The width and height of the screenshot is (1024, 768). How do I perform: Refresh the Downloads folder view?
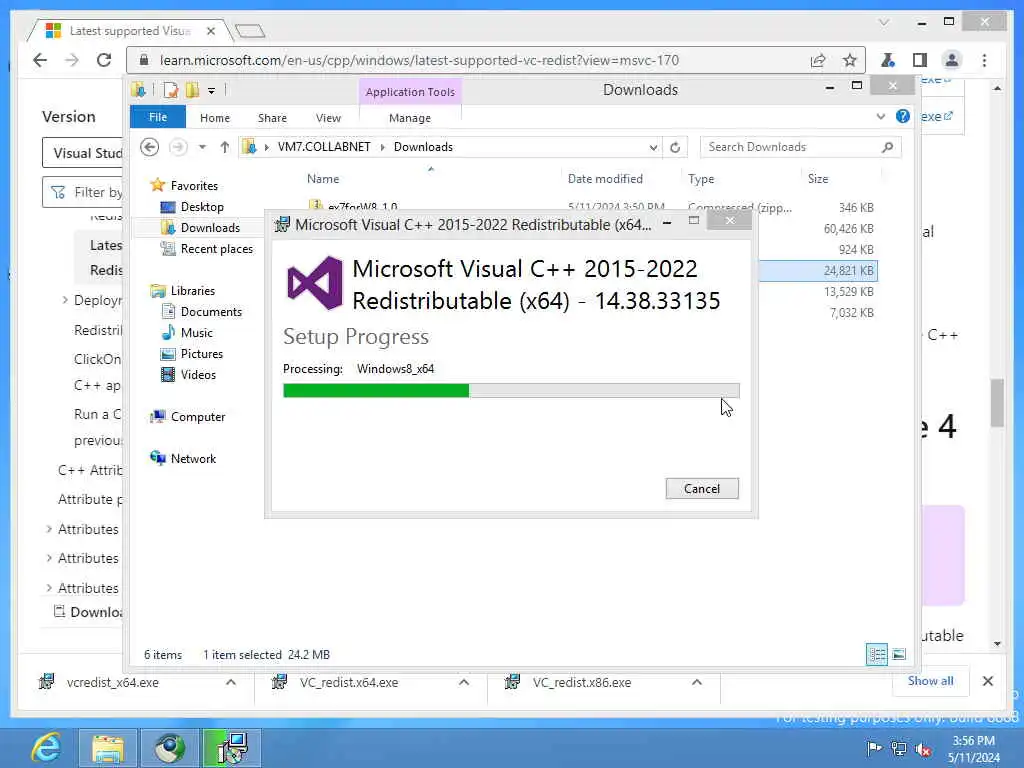pyautogui.click(x=675, y=147)
